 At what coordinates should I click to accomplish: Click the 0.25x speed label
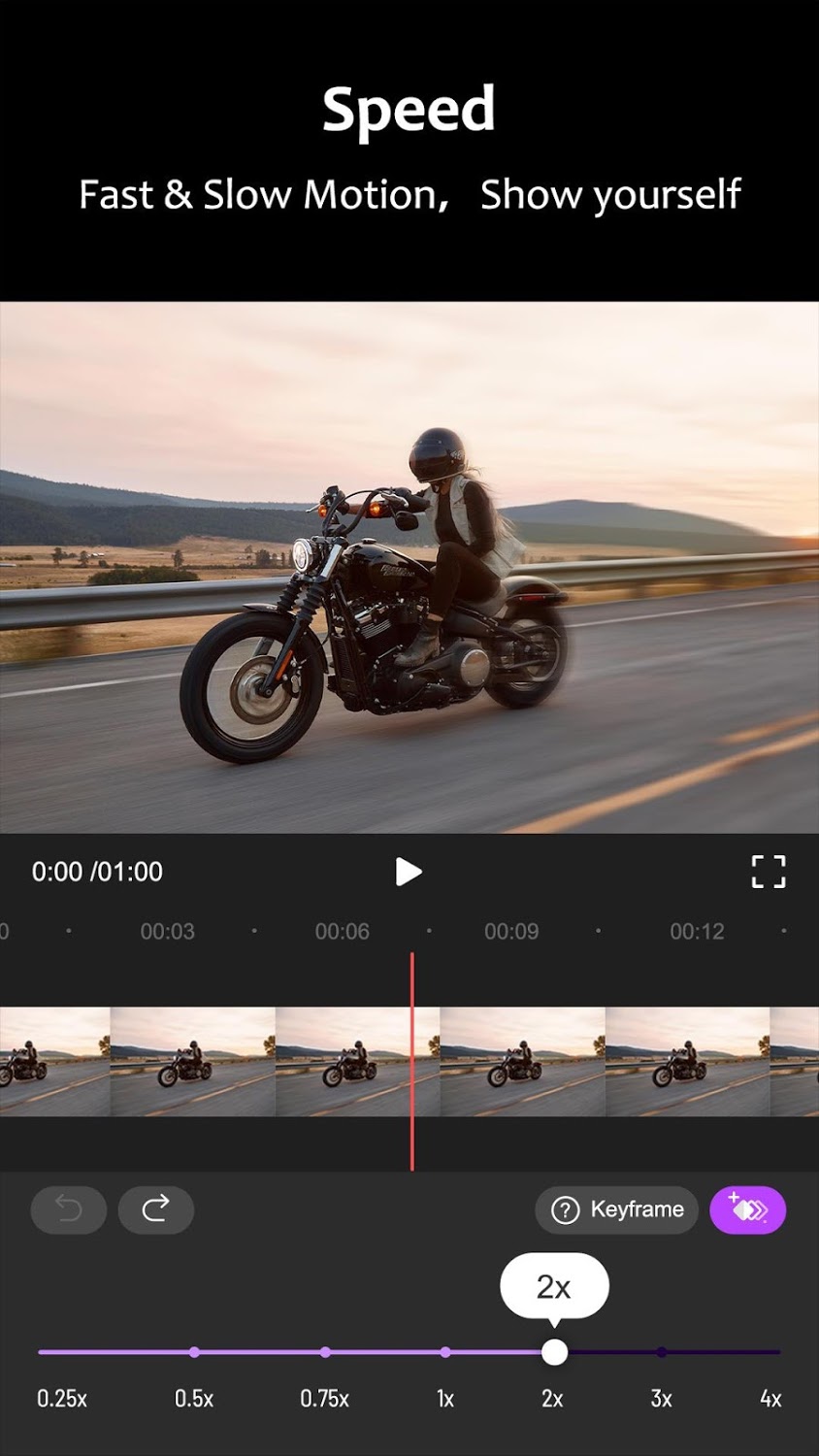[x=62, y=1399]
